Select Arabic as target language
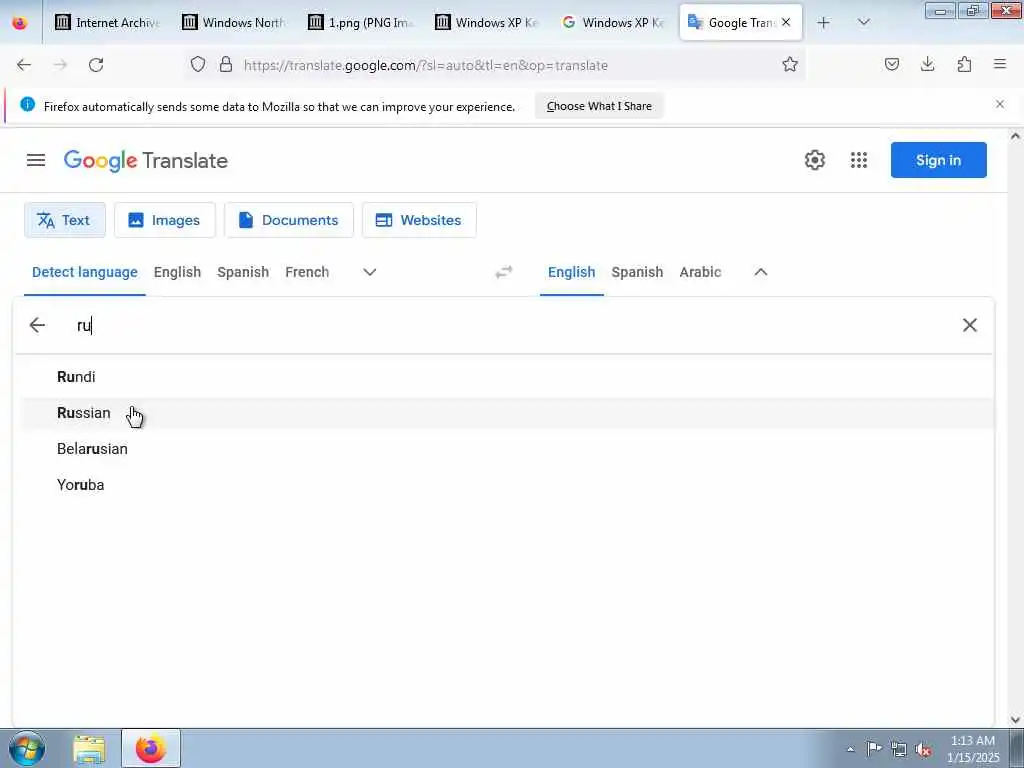This screenshot has width=1024, height=768. click(700, 272)
